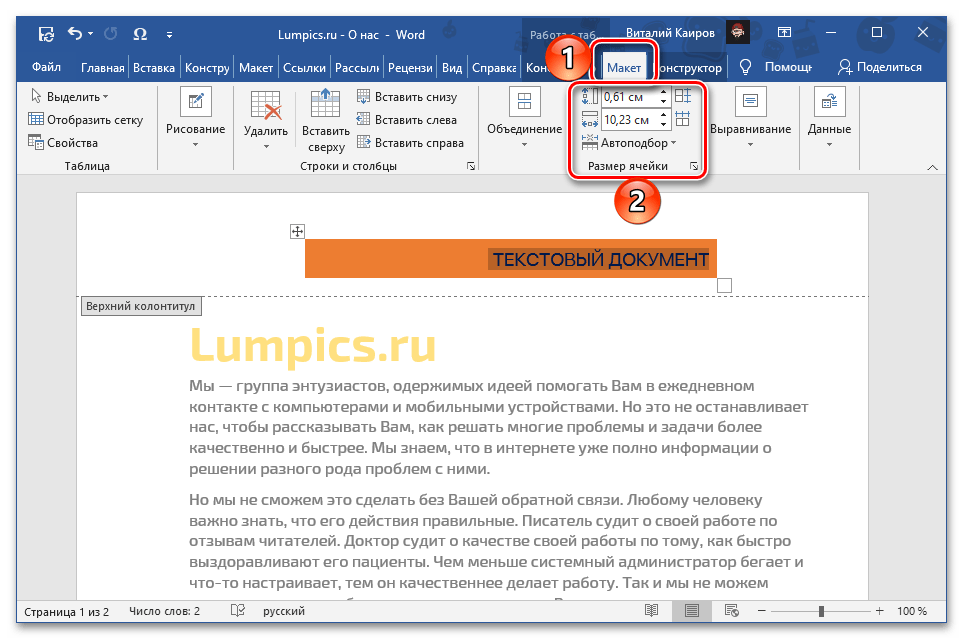
Task: Open the Файл menu
Action: click(x=46, y=67)
